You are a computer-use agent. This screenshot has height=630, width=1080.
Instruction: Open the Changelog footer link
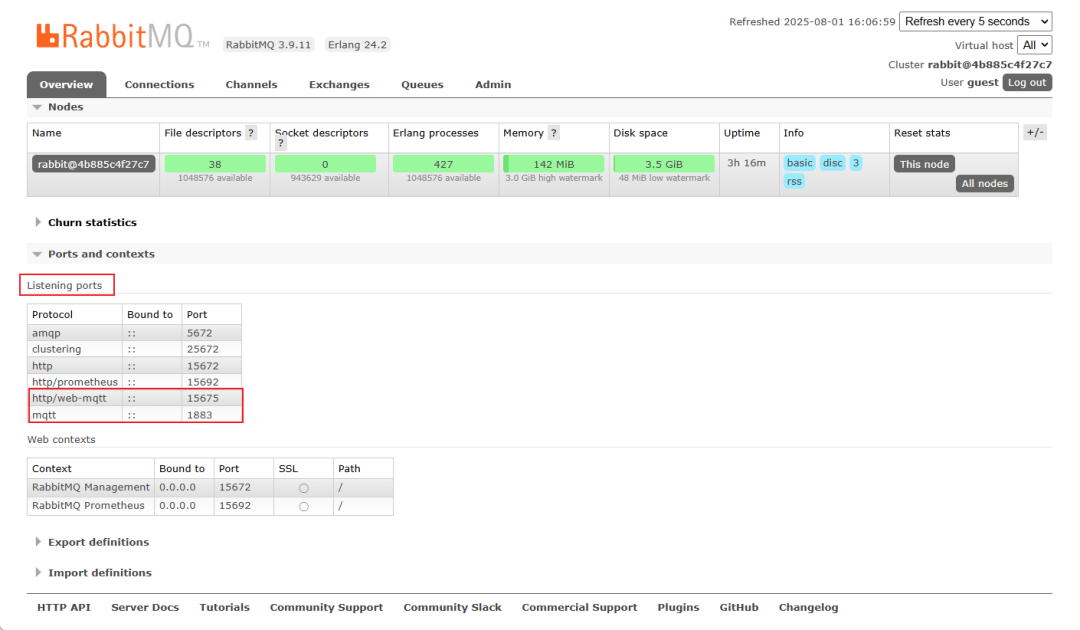click(807, 607)
